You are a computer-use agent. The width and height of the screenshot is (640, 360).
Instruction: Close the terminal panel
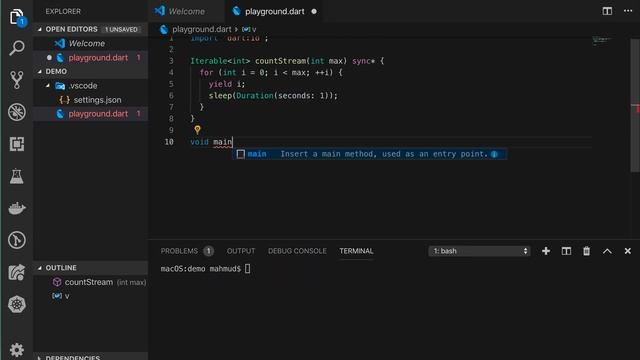628,251
